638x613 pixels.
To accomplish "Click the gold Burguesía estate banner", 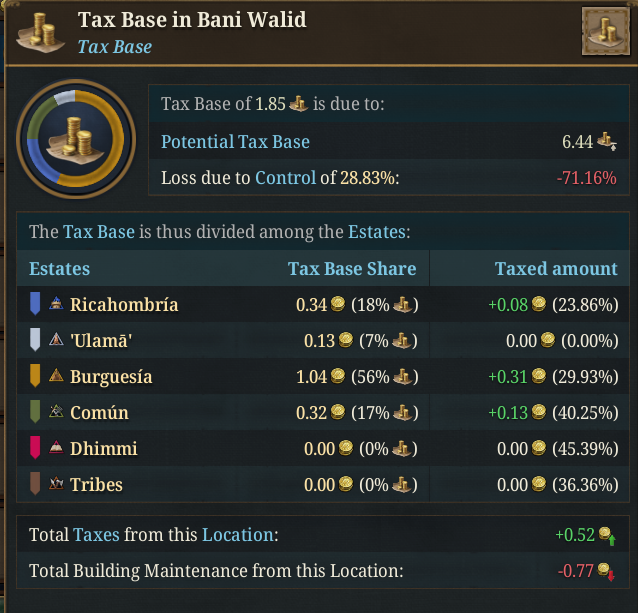I will pos(35,377).
